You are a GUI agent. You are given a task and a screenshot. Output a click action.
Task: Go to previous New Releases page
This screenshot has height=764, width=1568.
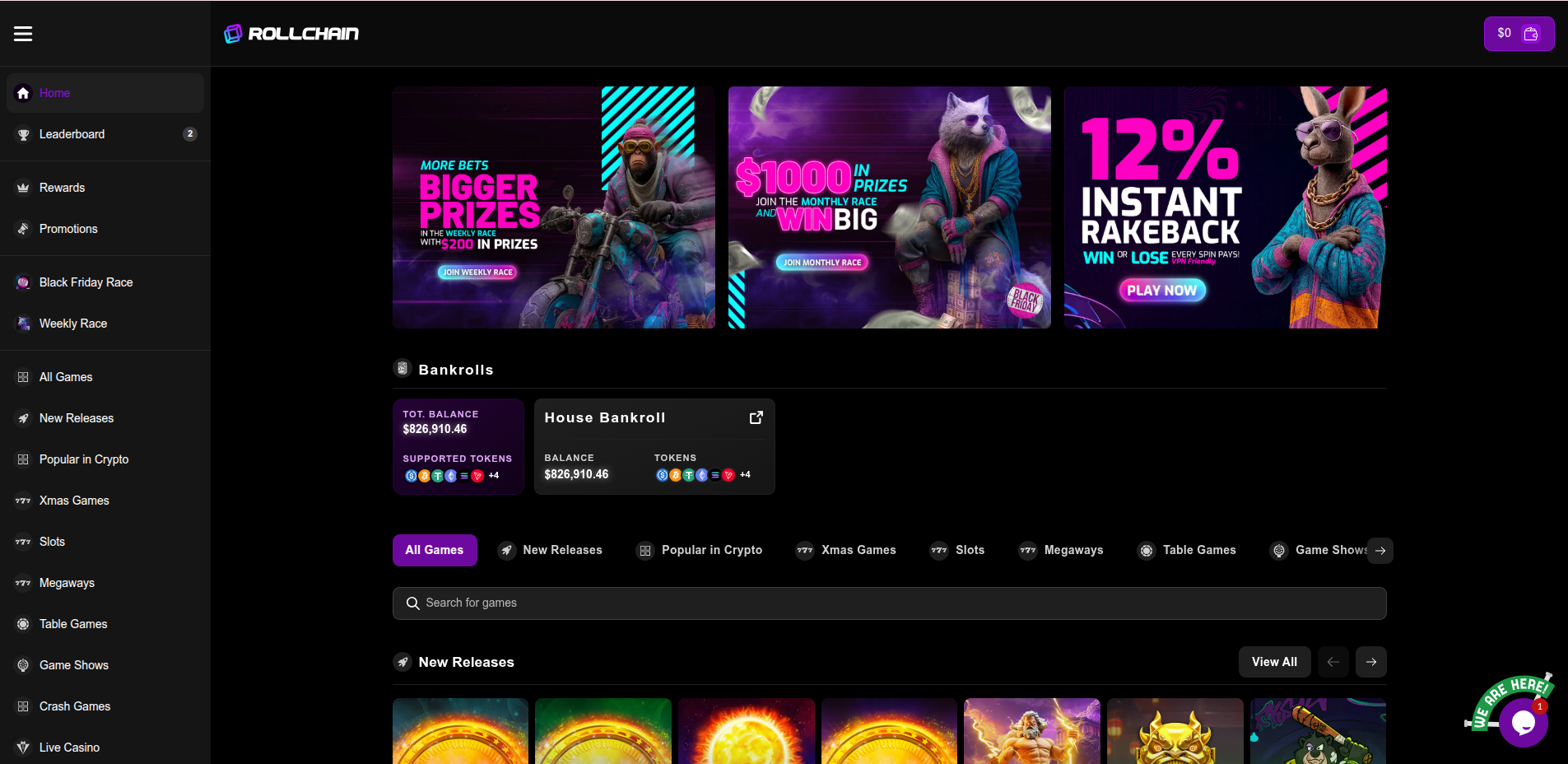point(1333,662)
